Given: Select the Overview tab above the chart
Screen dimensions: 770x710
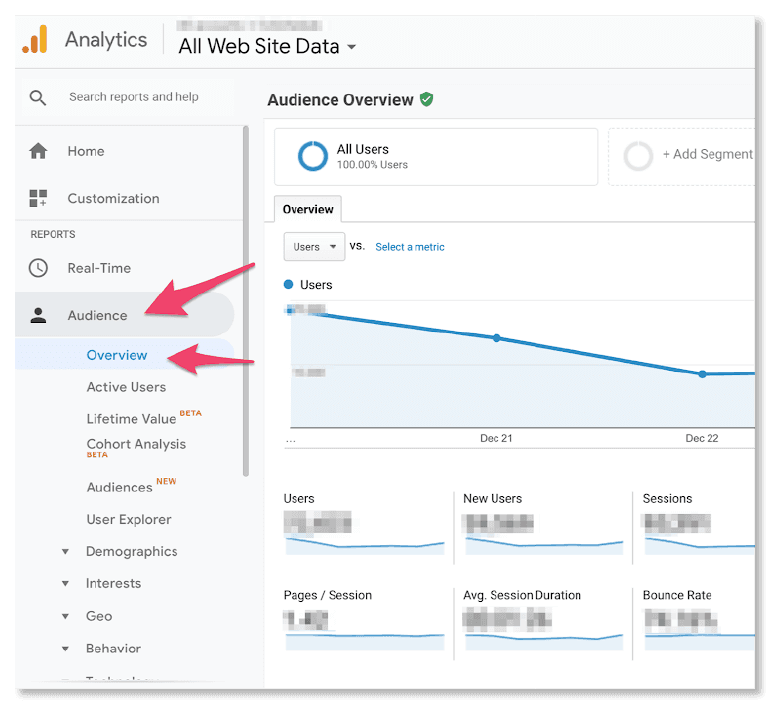Looking at the screenshot, I should pos(308,209).
